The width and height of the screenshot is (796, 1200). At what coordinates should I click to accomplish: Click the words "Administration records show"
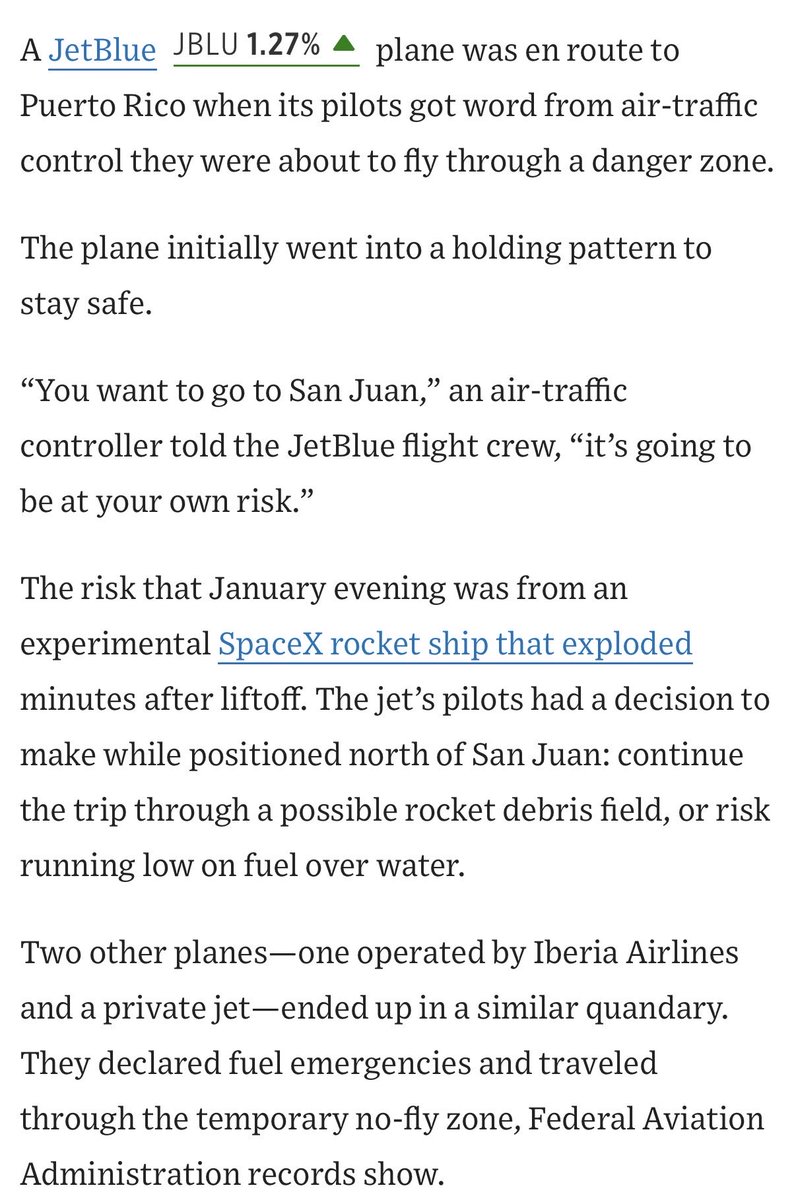point(232,1170)
